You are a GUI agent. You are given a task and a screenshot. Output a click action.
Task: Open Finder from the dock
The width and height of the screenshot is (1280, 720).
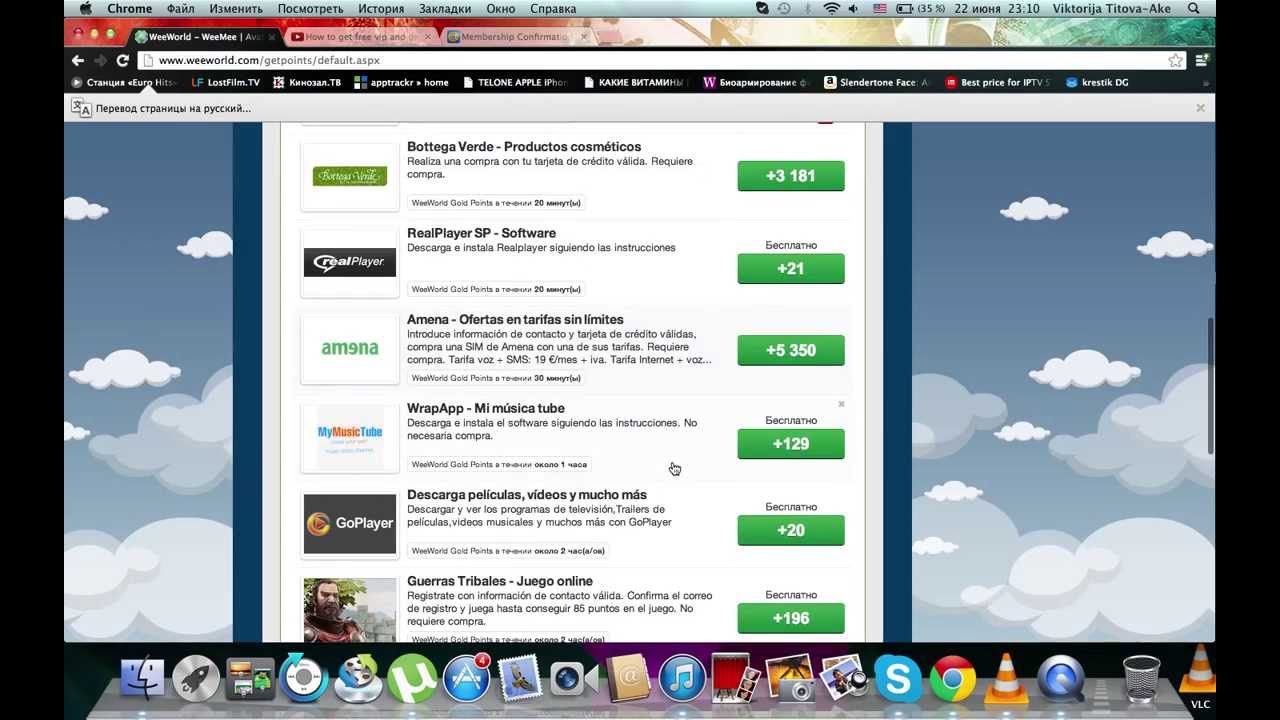[x=142, y=679]
